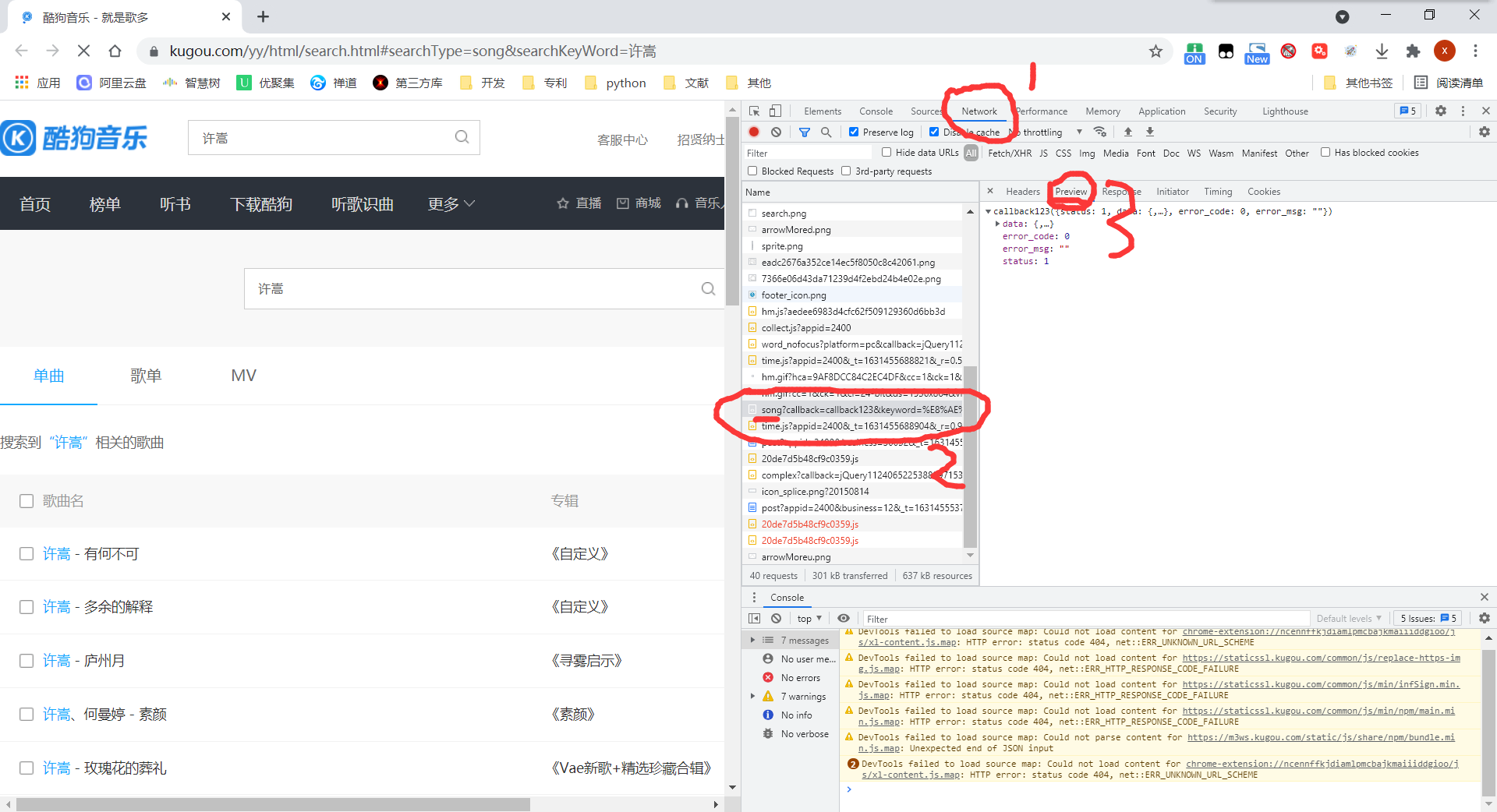Switch to the Console panel tab
1497x812 pixels.
[876, 111]
